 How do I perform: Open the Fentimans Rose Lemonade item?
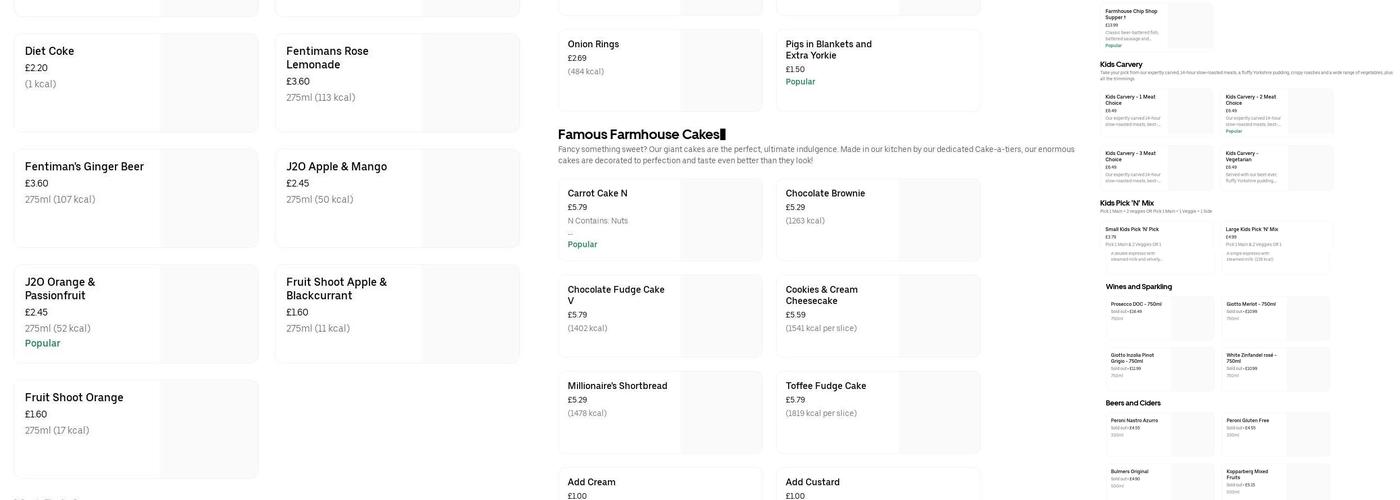[x=397, y=82]
